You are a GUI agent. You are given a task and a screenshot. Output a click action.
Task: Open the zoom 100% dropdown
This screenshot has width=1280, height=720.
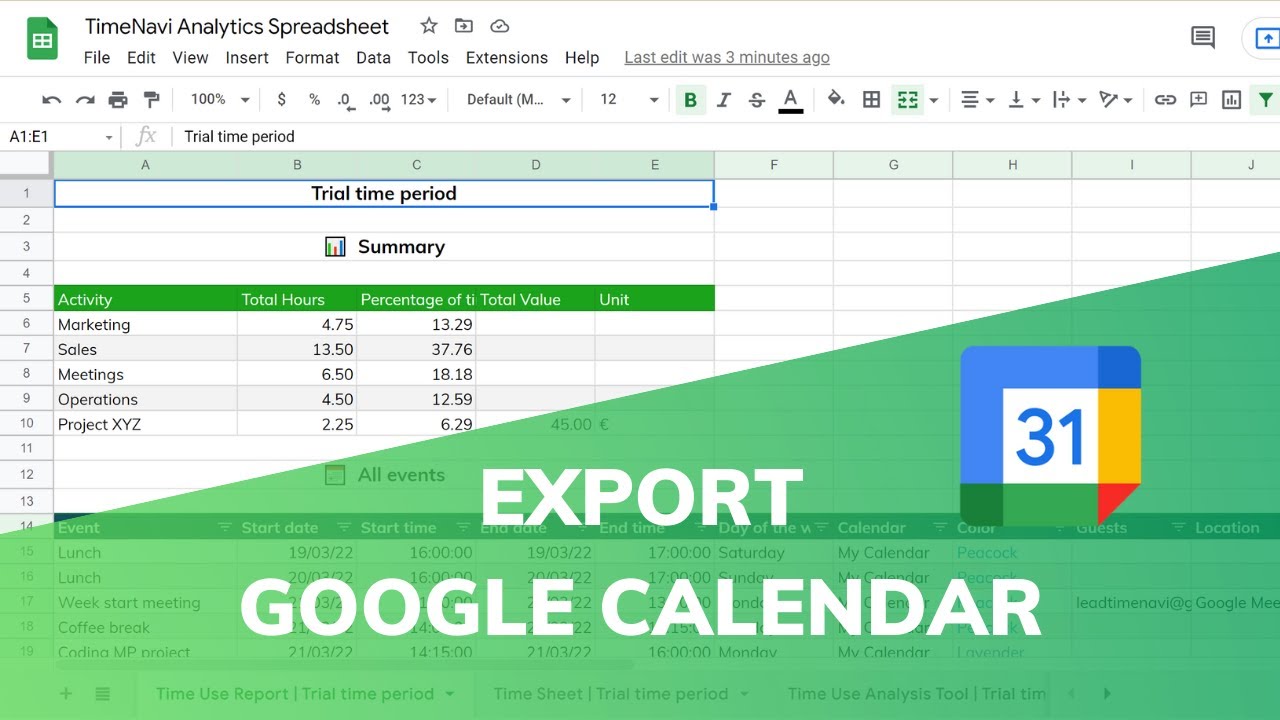click(x=220, y=99)
